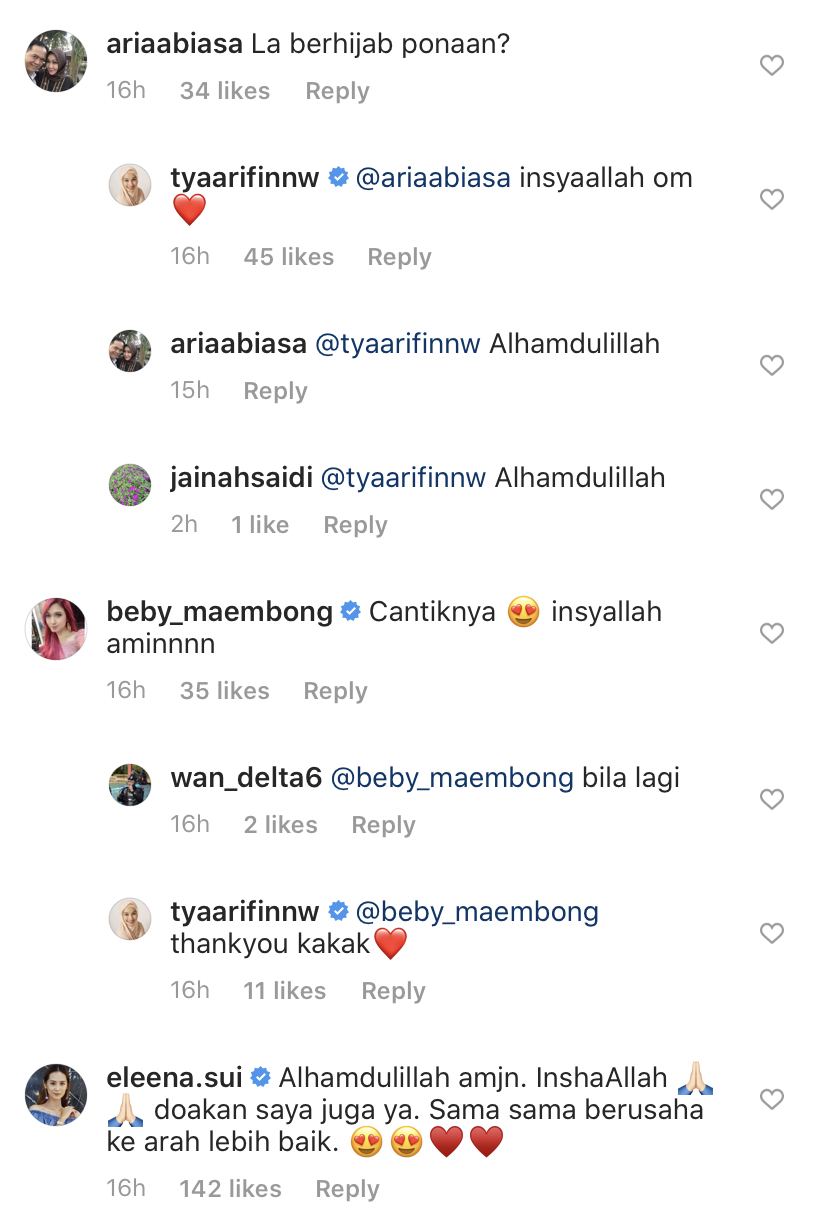Reply to beby_maembong's comment
The image size is (828, 1232).
[335, 691]
